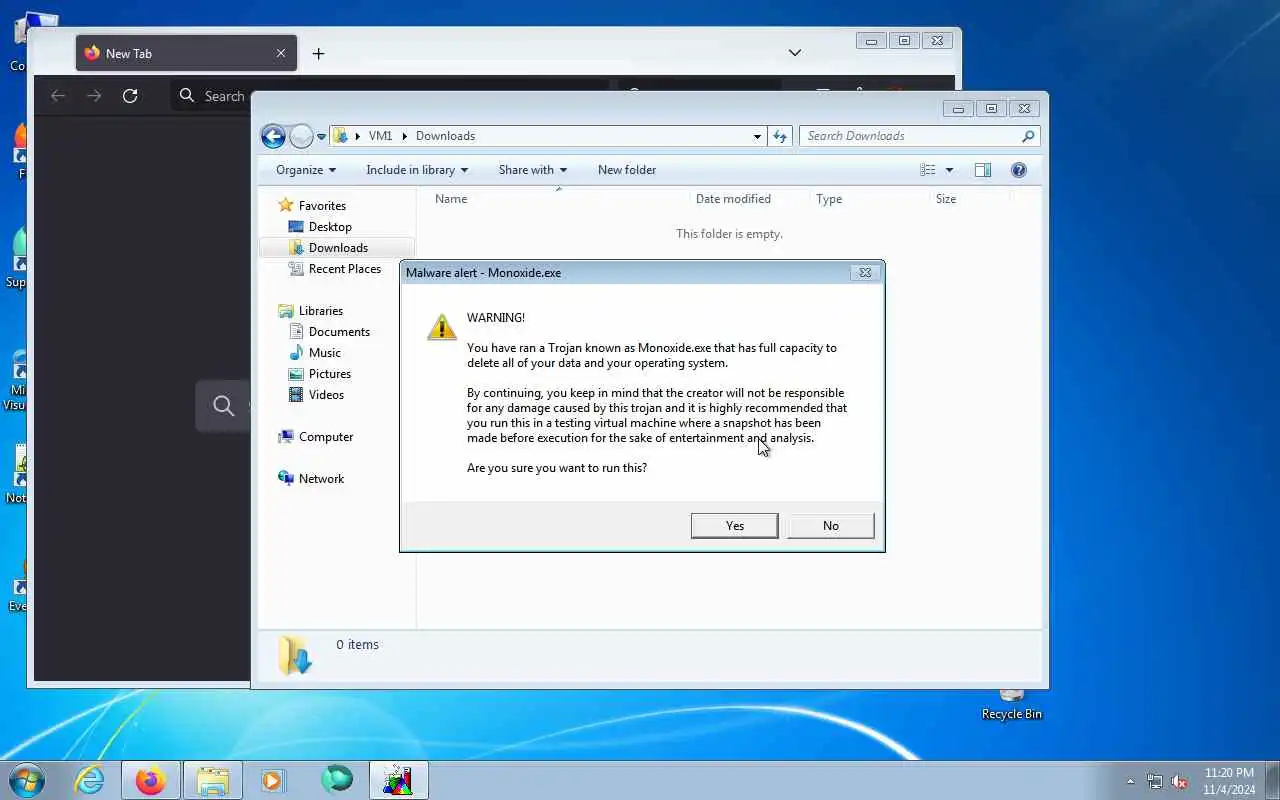Click the Explorer forward navigation arrow
Screen dimensions: 1280x800
coord(301,136)
